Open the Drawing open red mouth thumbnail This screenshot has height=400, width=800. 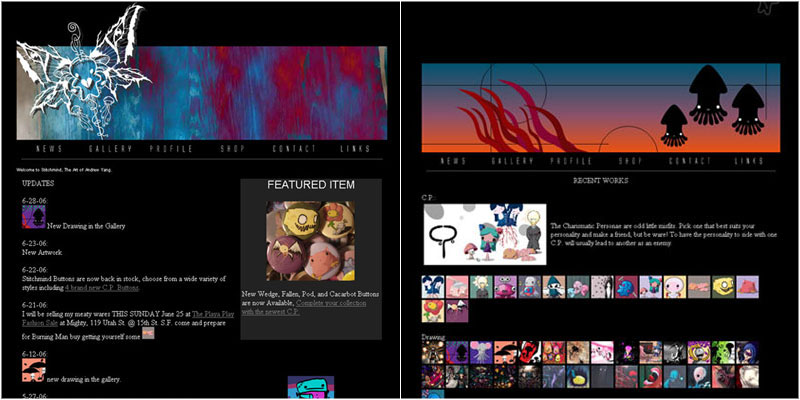pos(651,377)
